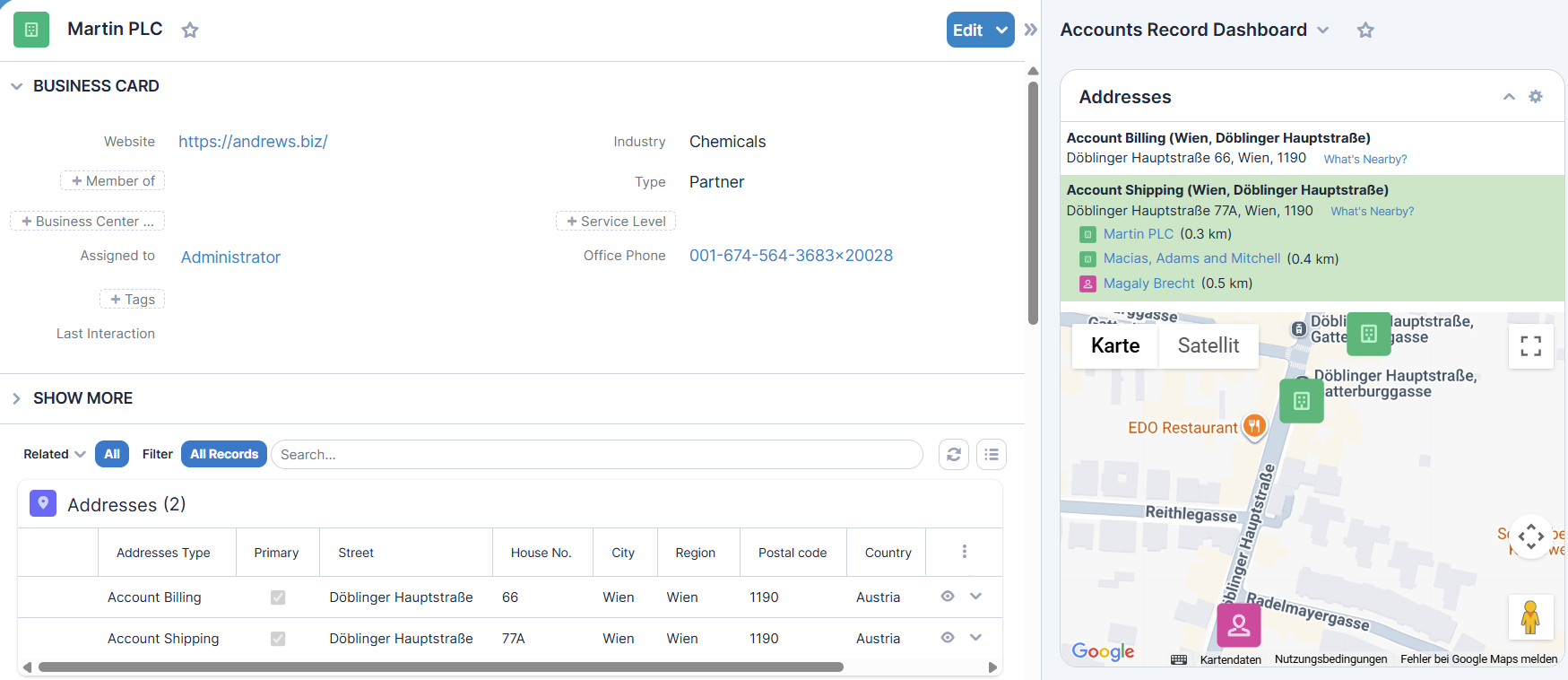The width and height of the screenshot is (1568, 680).
Task: Open column options three-dot menu
Action: point(965,552)
